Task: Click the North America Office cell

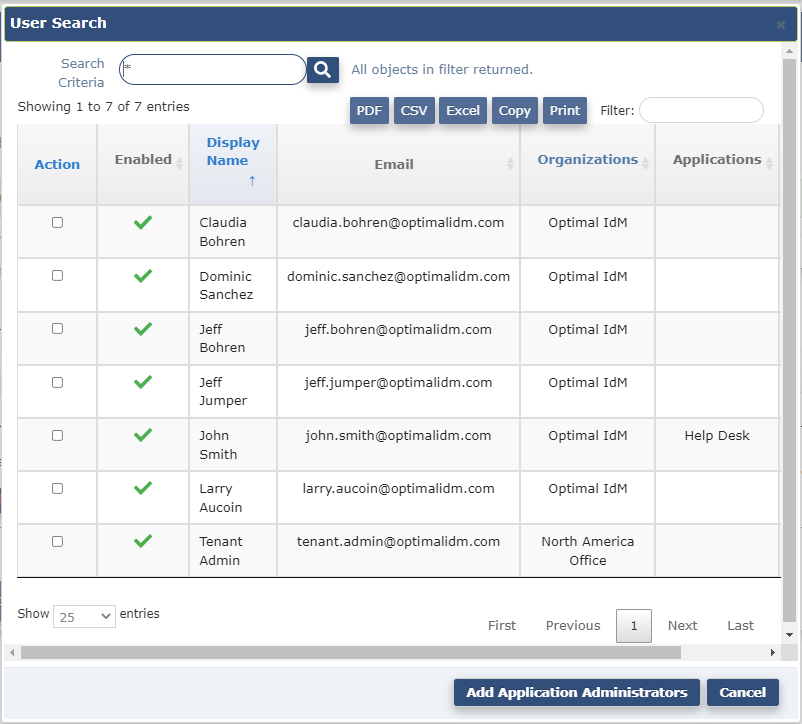Action: pyautogui.click(x=588, y=551)
